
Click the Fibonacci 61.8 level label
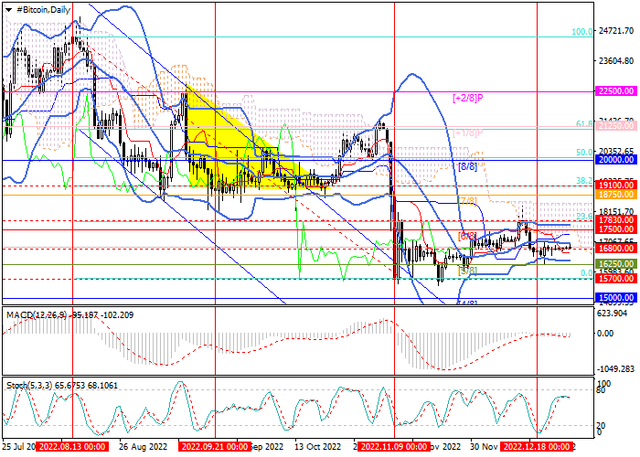pos(584,123)
